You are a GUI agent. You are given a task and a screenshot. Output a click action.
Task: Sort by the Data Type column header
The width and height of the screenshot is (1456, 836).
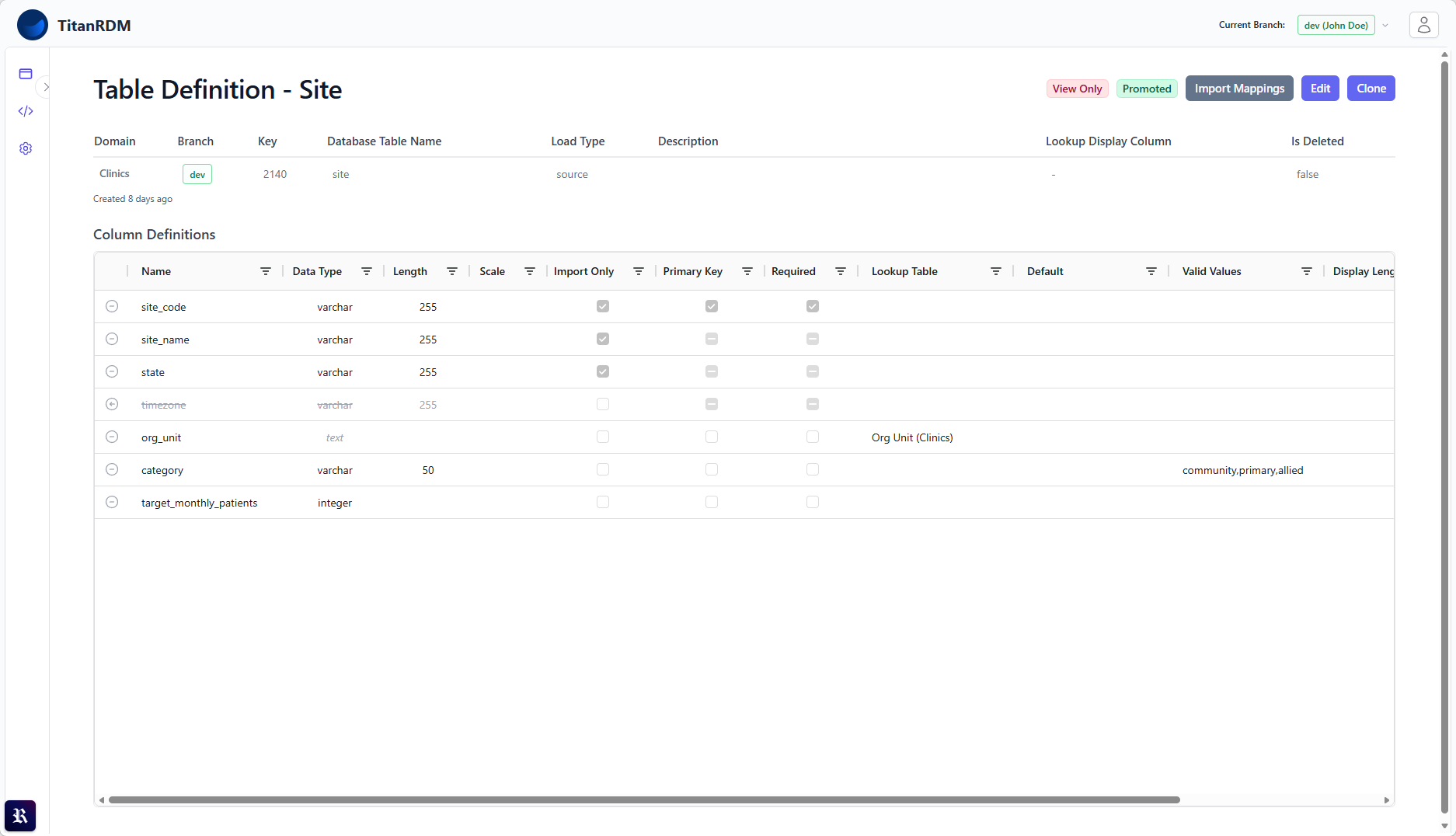point(317,271)
